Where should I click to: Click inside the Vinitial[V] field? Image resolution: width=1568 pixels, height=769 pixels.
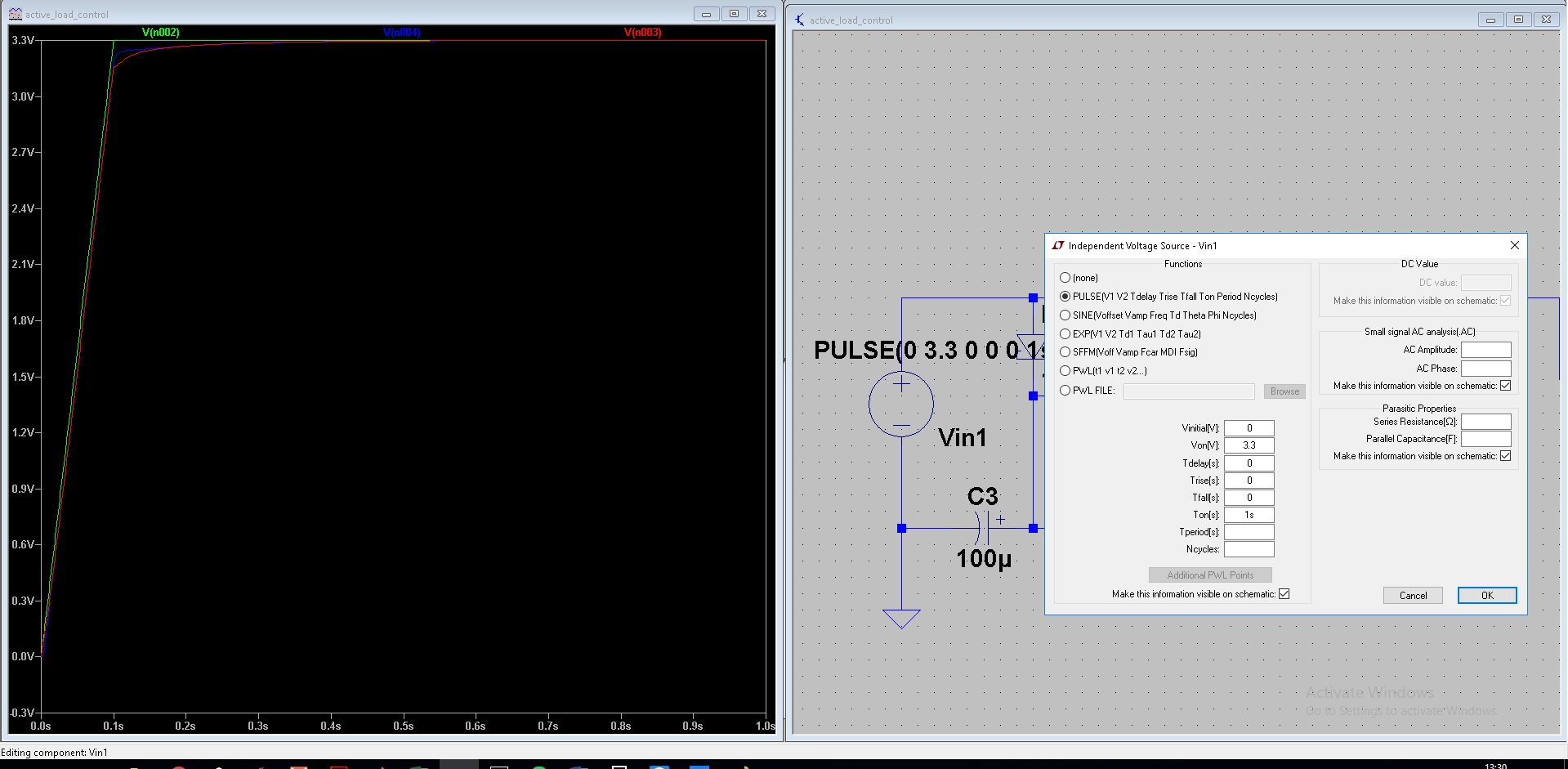(1249, 428)
